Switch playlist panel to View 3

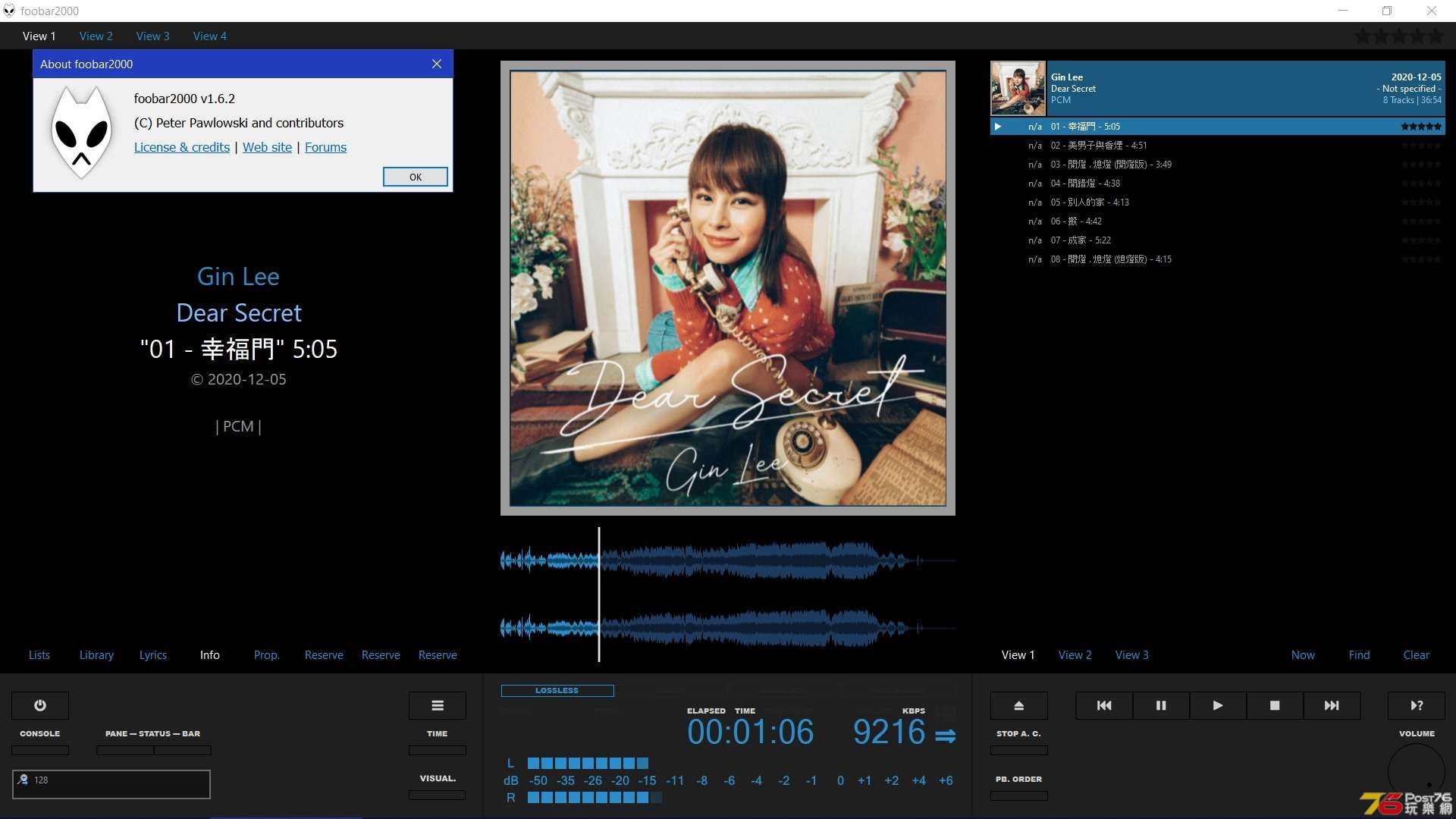1132,654
